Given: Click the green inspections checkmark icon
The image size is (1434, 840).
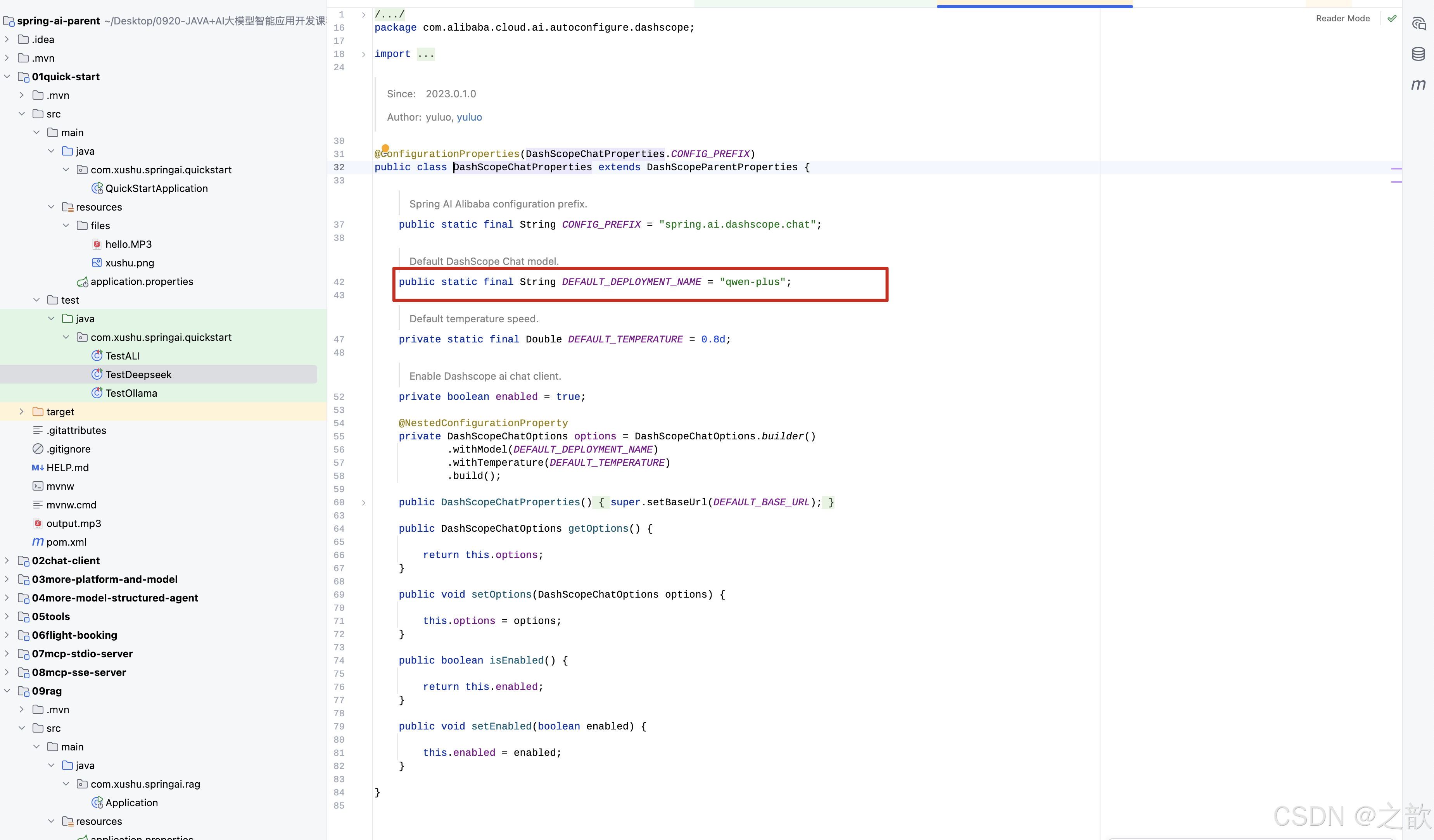Looking at the screenshot, I should [x=1392, y=18].
